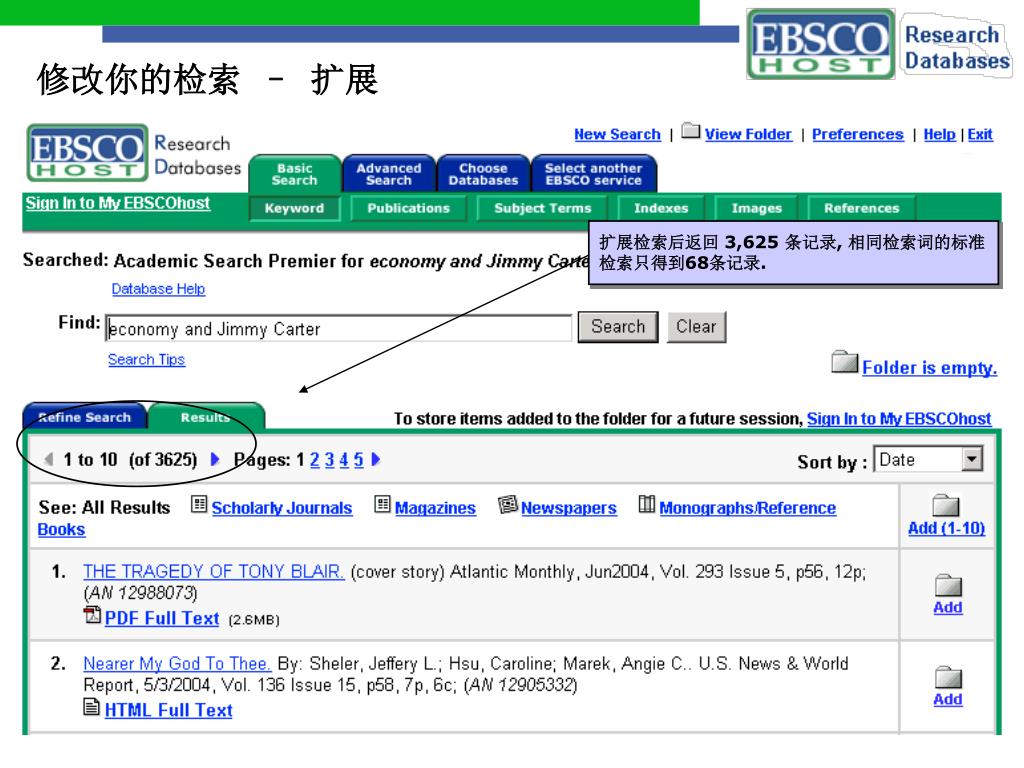The width and height of the screenshot is (1024, 768).
Task: Click the Search button
Action: point(618,327)
